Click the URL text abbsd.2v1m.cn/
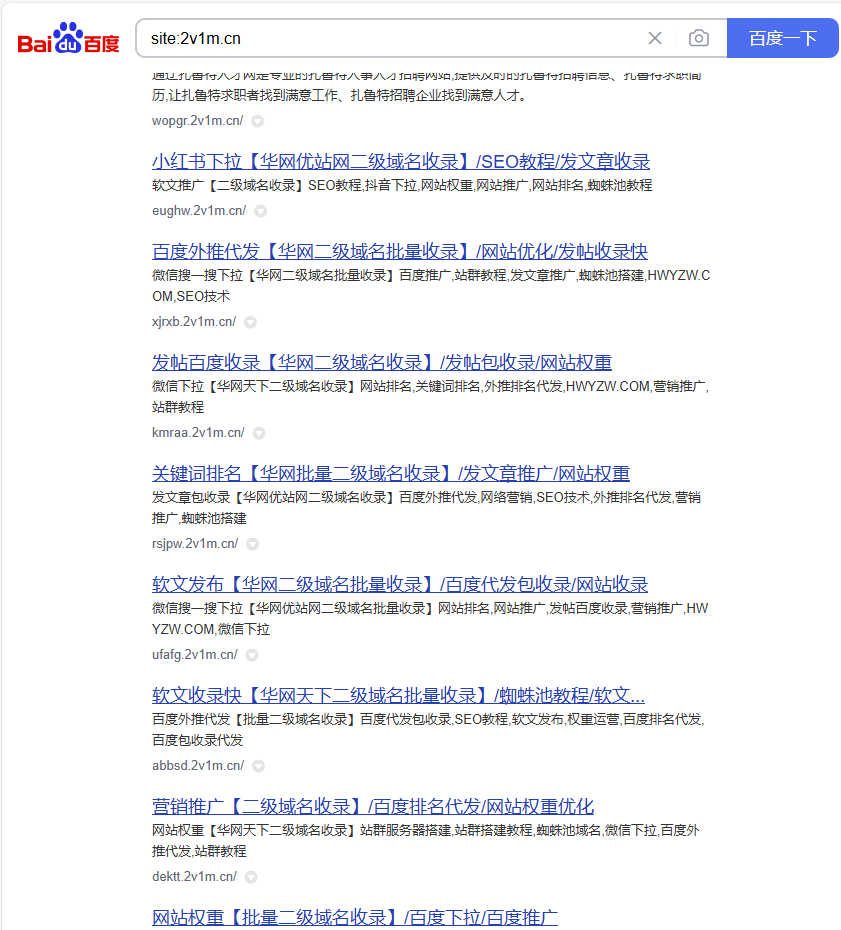Image resolution: width=841 pixels, height=930 pixels. 198,766
